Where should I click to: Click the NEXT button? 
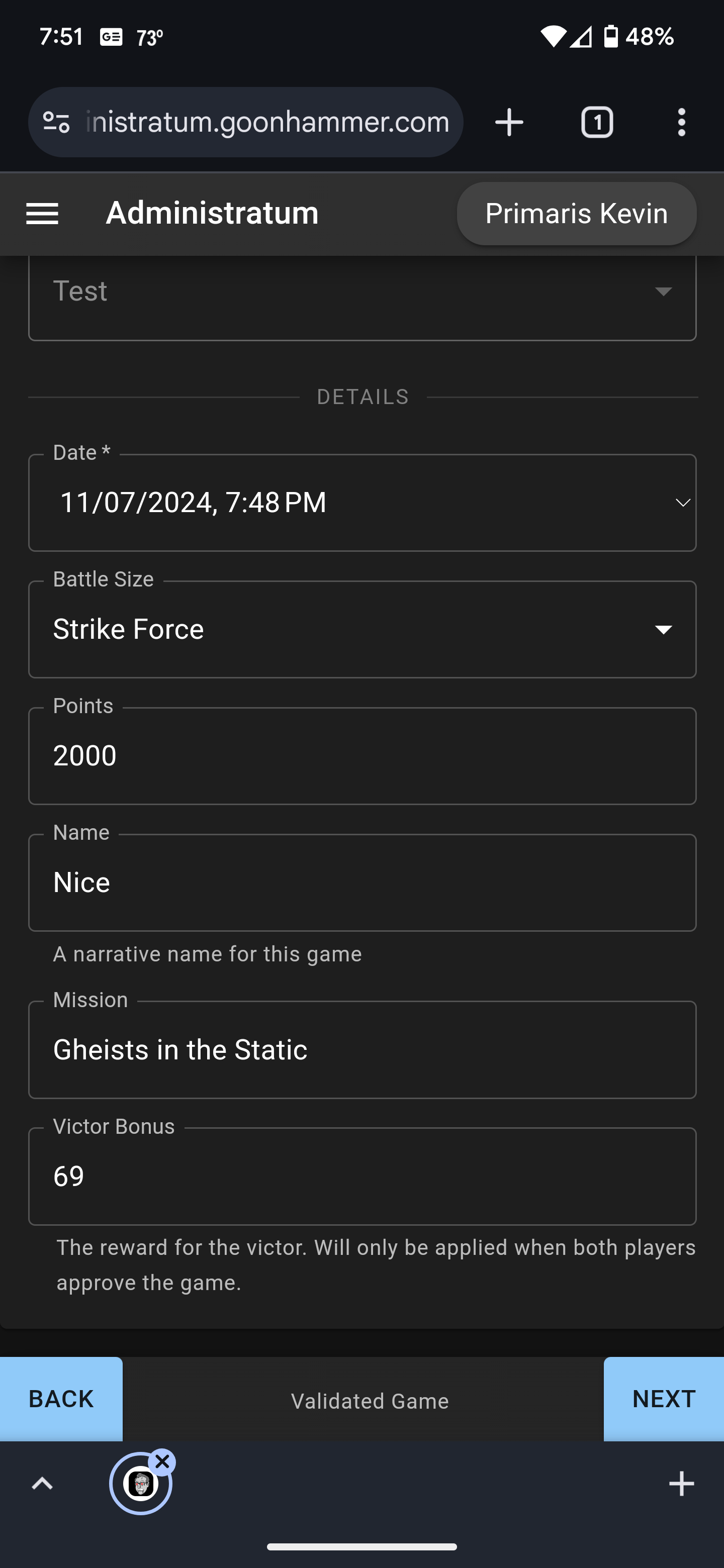click(664, 1400)
